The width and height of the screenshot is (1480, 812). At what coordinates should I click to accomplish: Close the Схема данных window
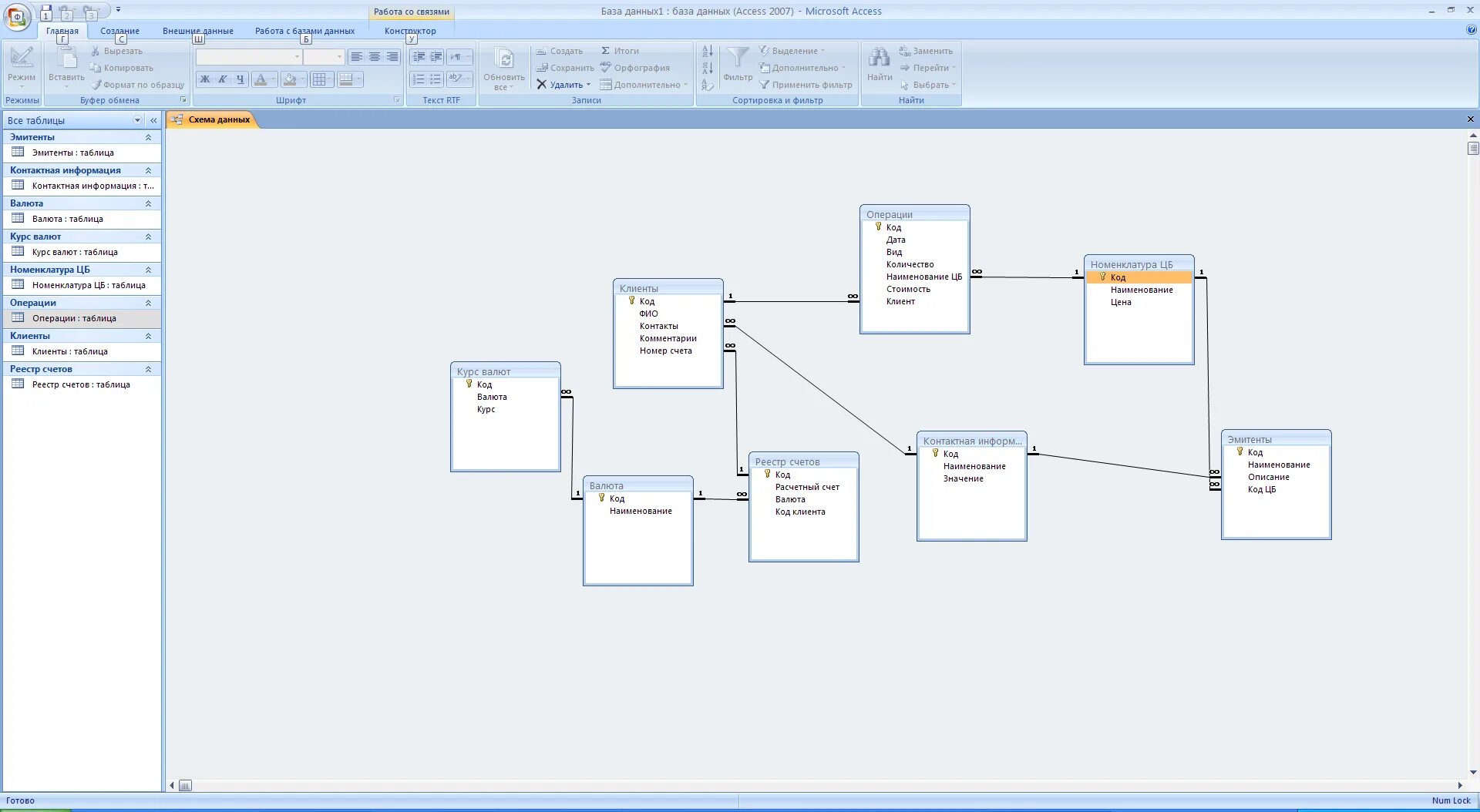(x=1470, y=119)
